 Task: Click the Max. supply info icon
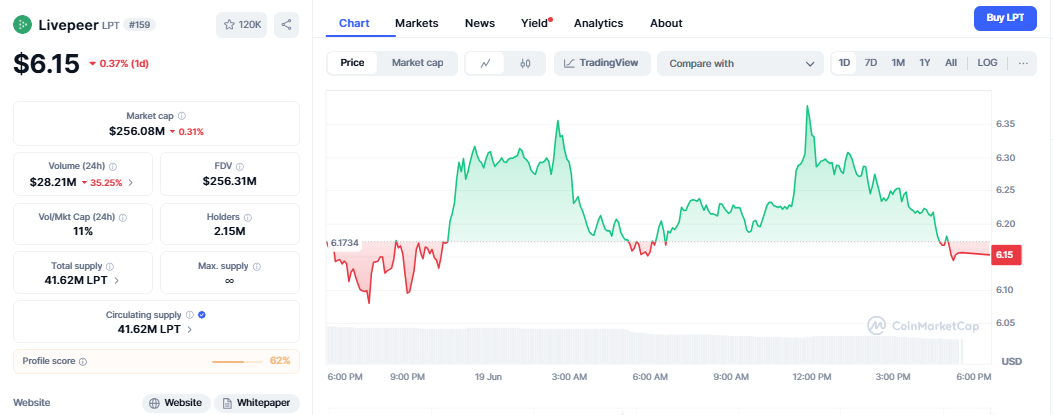point(257,267)
